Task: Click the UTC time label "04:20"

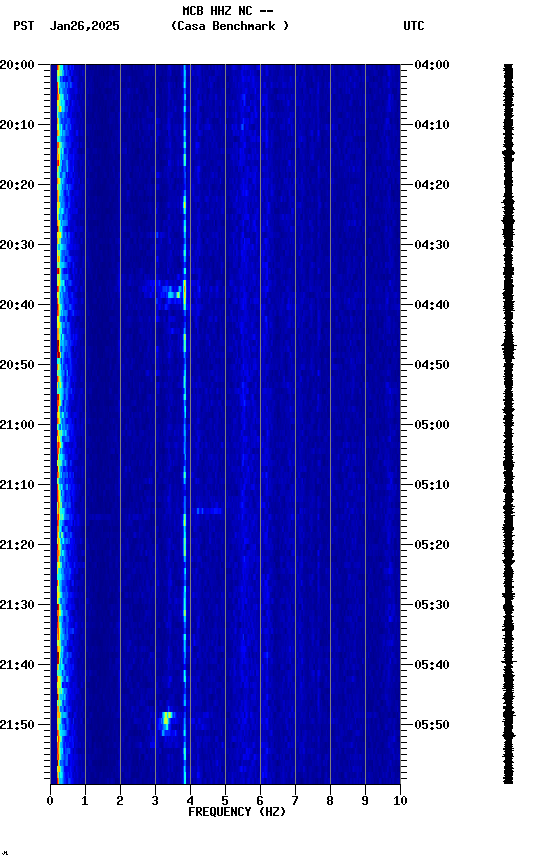Action: [x=432, y=185]
